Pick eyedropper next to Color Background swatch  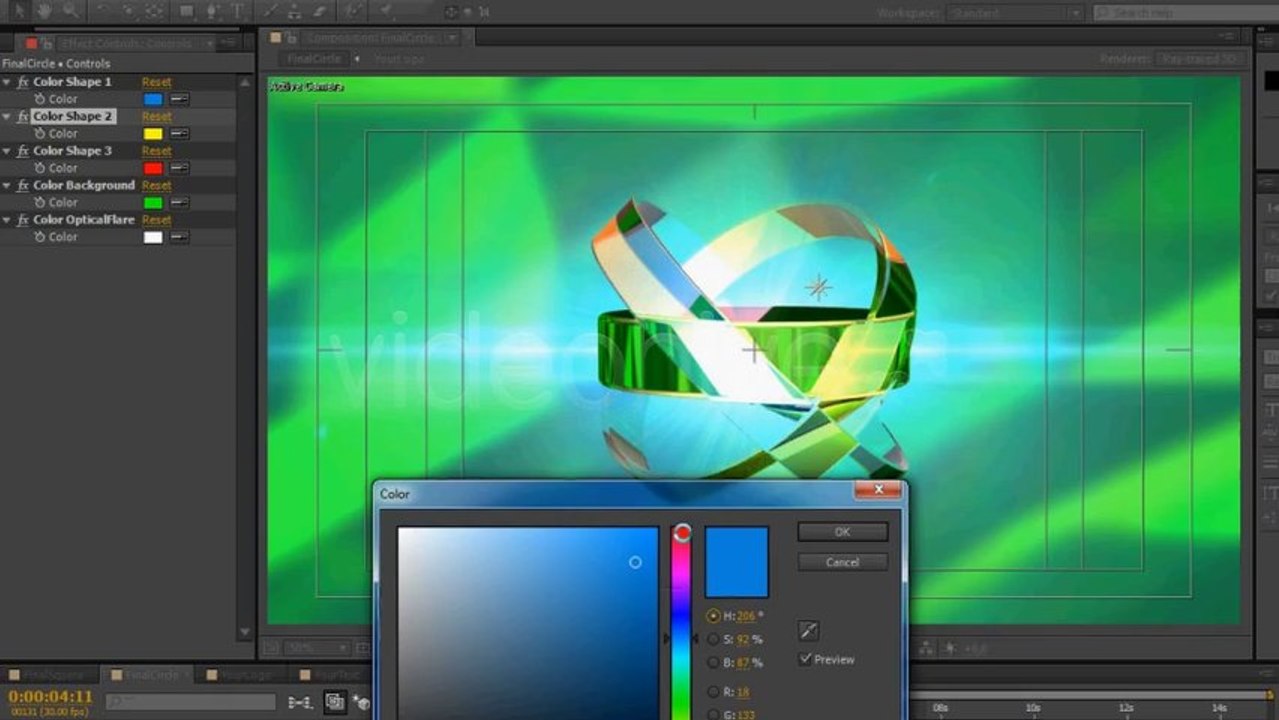(179, 202)
